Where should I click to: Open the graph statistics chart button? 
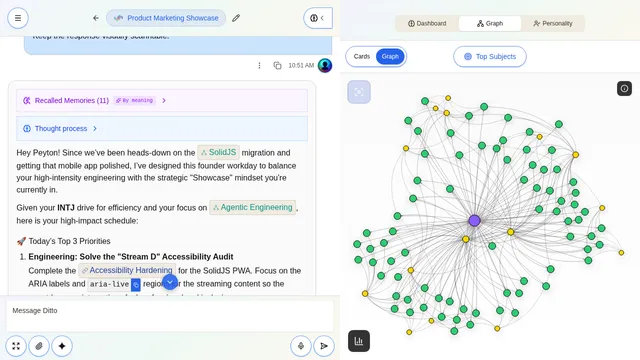point(359,341)
